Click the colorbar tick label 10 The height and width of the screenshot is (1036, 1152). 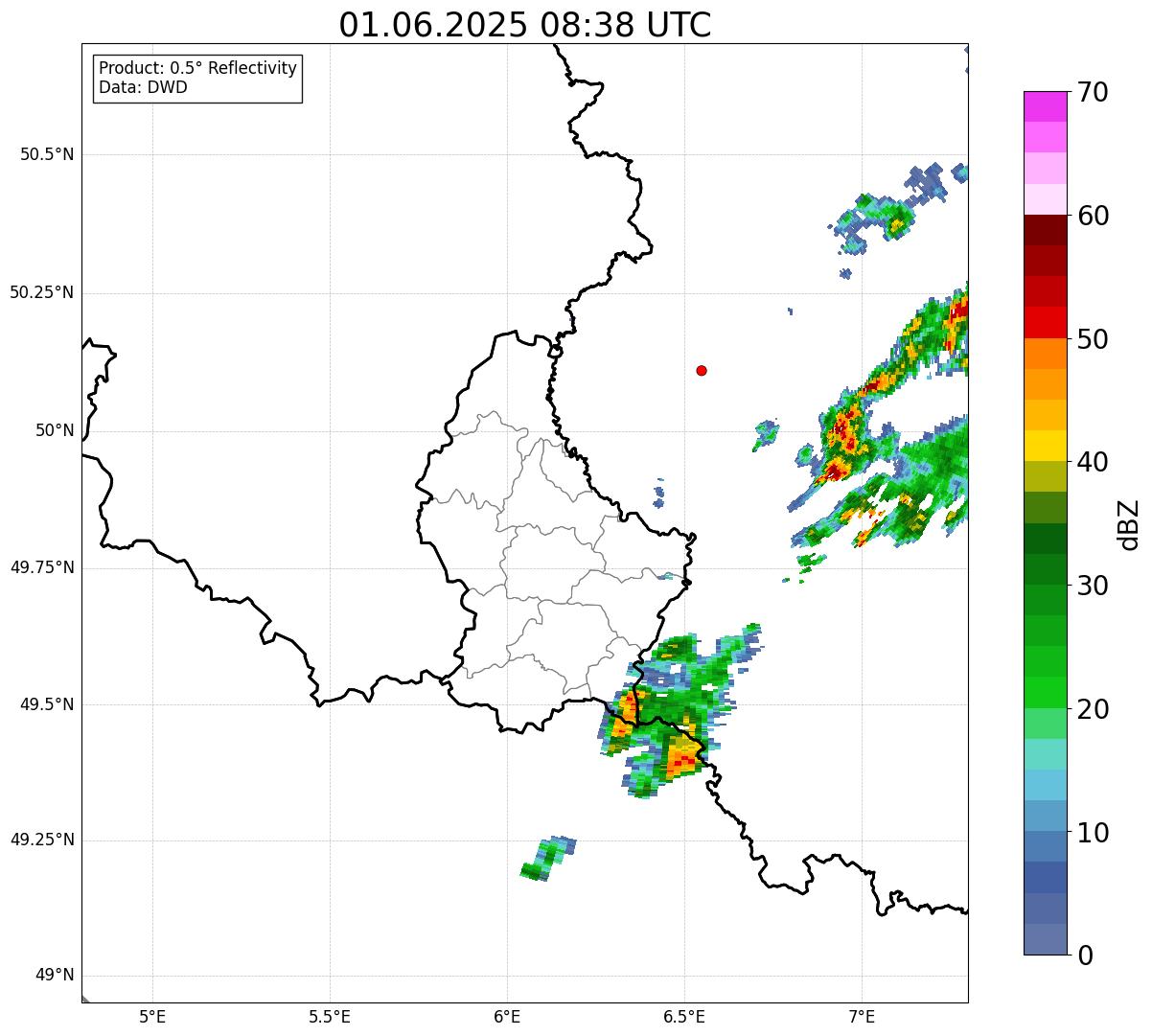pyautogui.click(x=1093, y=833)
